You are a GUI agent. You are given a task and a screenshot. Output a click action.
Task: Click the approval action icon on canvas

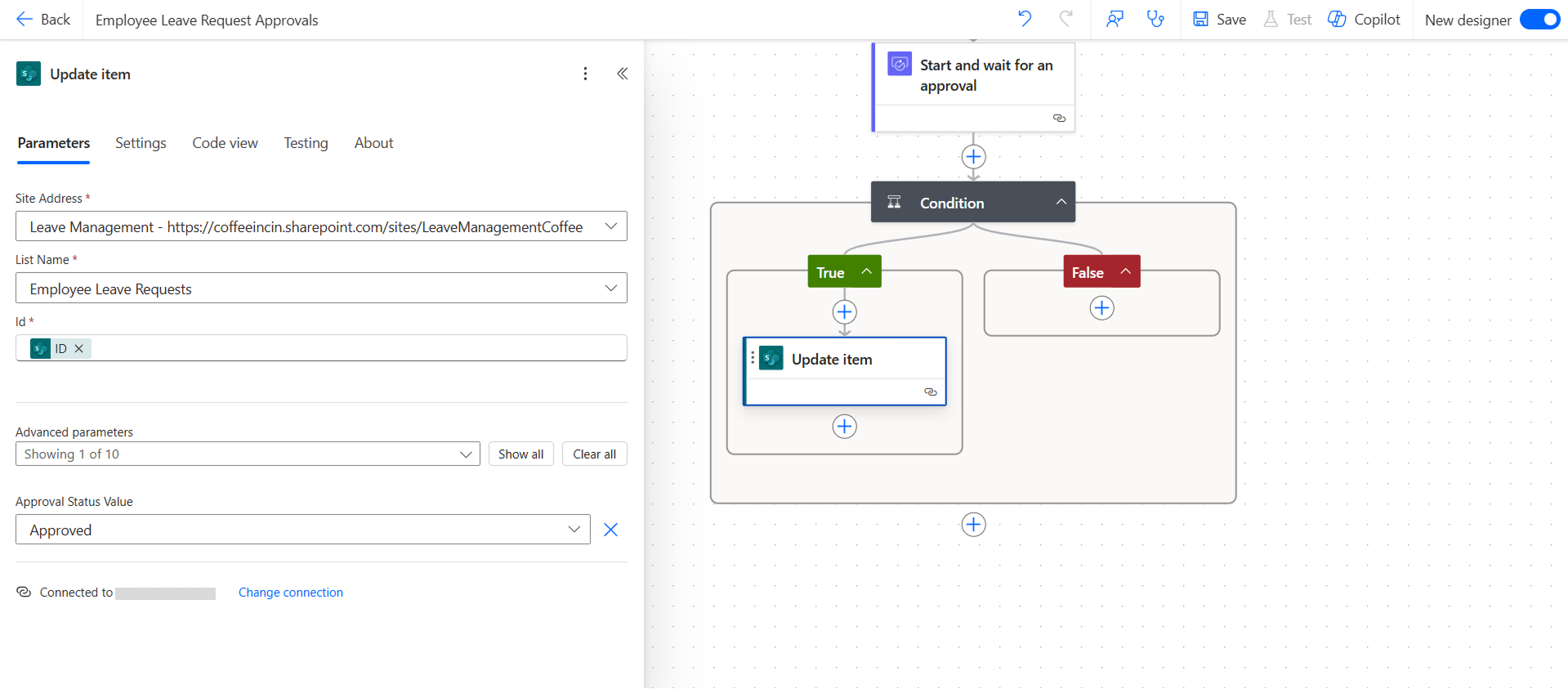[900, 64]
